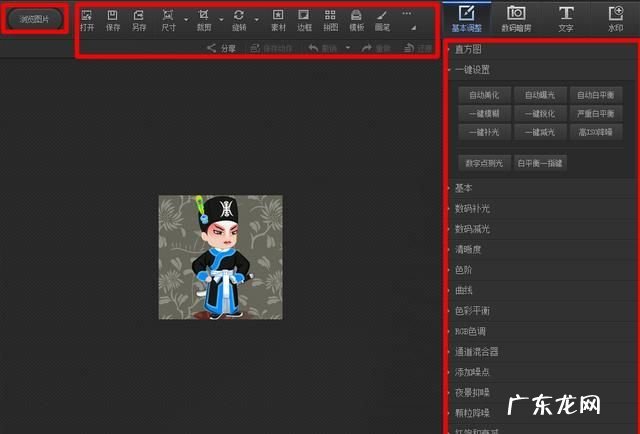Select the 边框 (Border) icon
The image size is (640, 434).
[304, 19]
